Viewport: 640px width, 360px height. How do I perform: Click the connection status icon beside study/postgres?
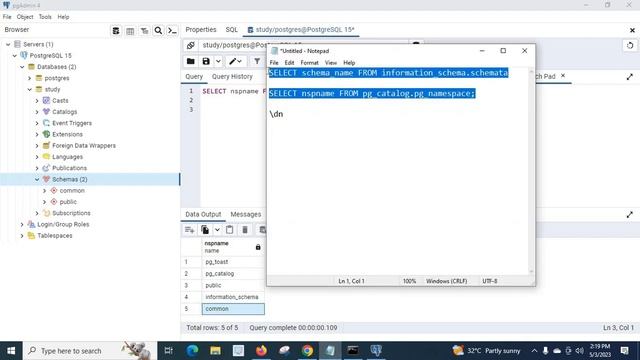[191, 45]
